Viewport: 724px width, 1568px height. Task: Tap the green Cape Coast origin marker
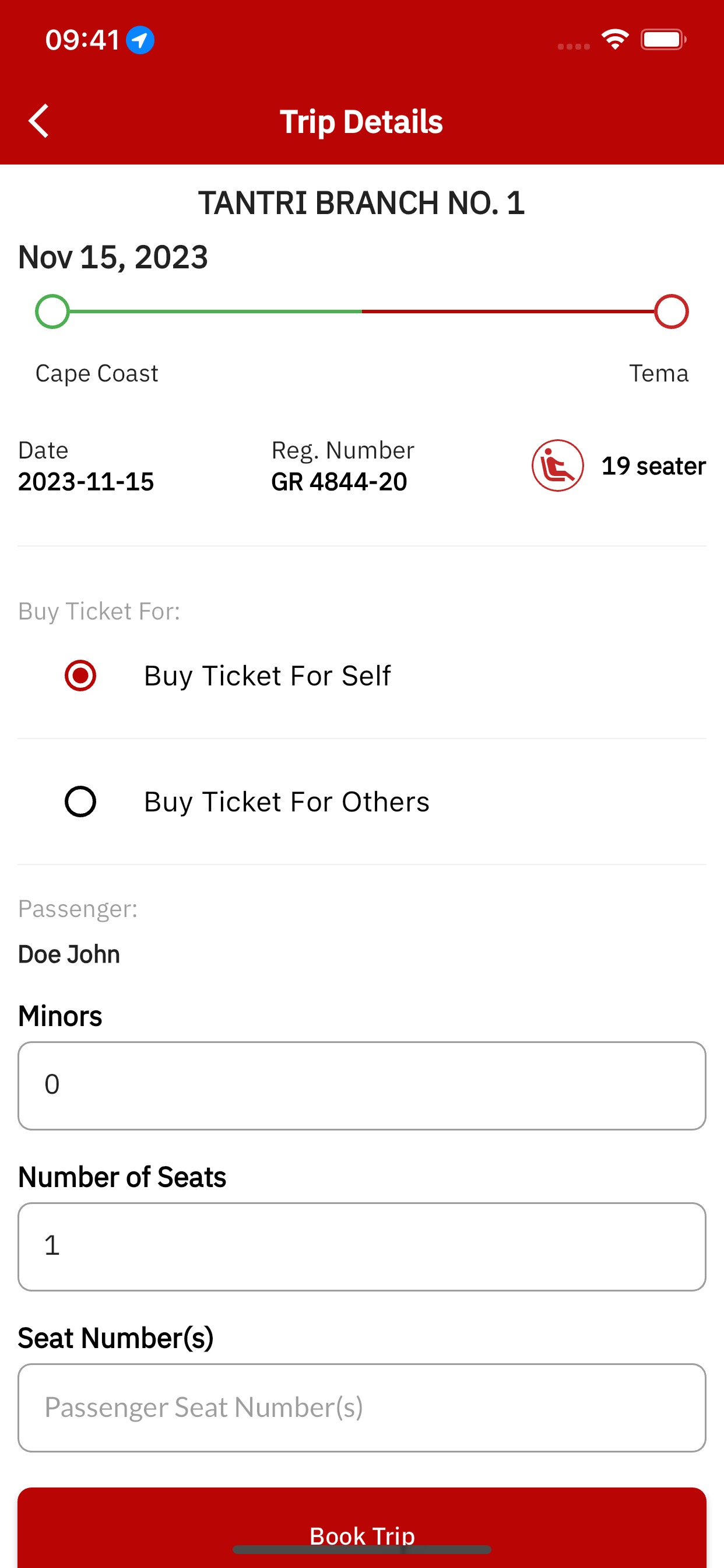[x=52, y=311]
